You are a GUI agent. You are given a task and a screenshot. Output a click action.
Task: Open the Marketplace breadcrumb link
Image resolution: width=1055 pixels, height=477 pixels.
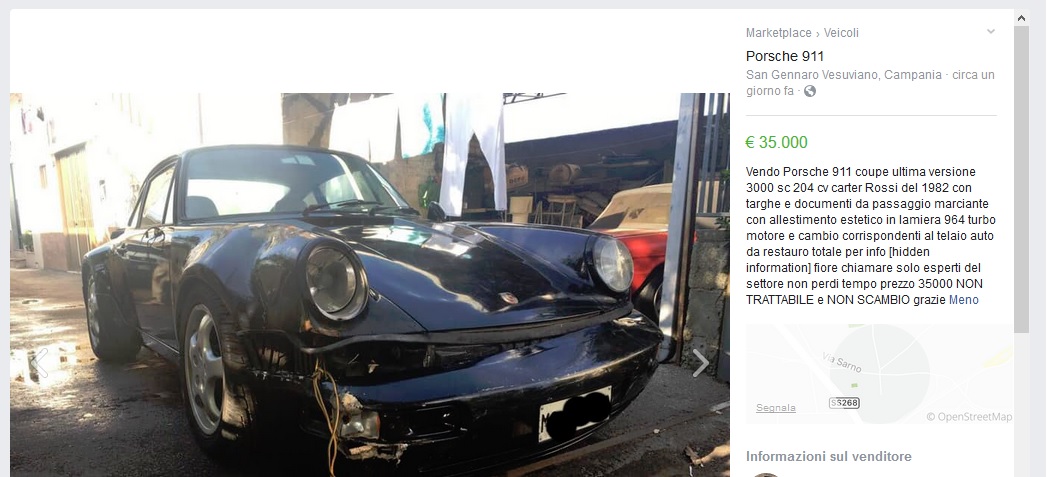(778, 33)
